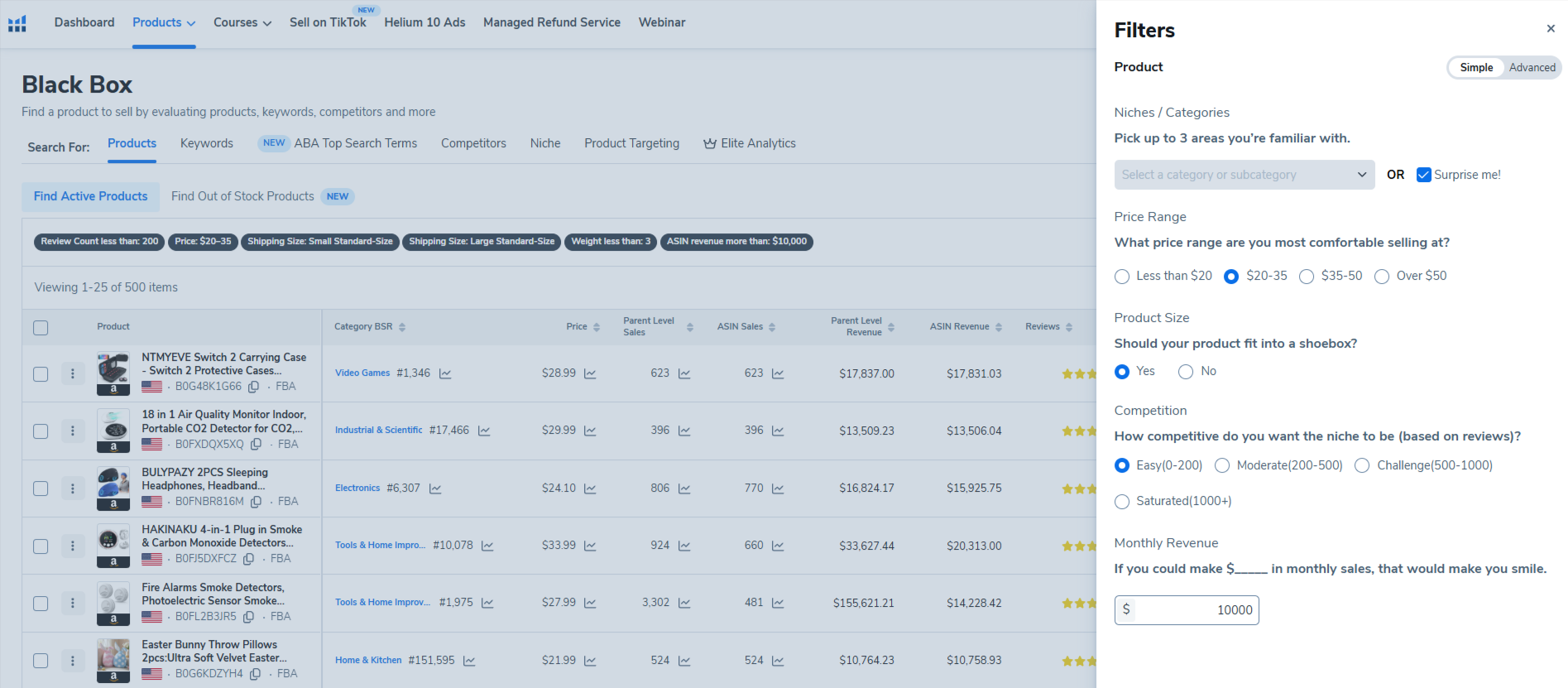This screenshot has height=688, width=1568.
Task: Switch to the Keywords search tab
Action: [207, 143]
